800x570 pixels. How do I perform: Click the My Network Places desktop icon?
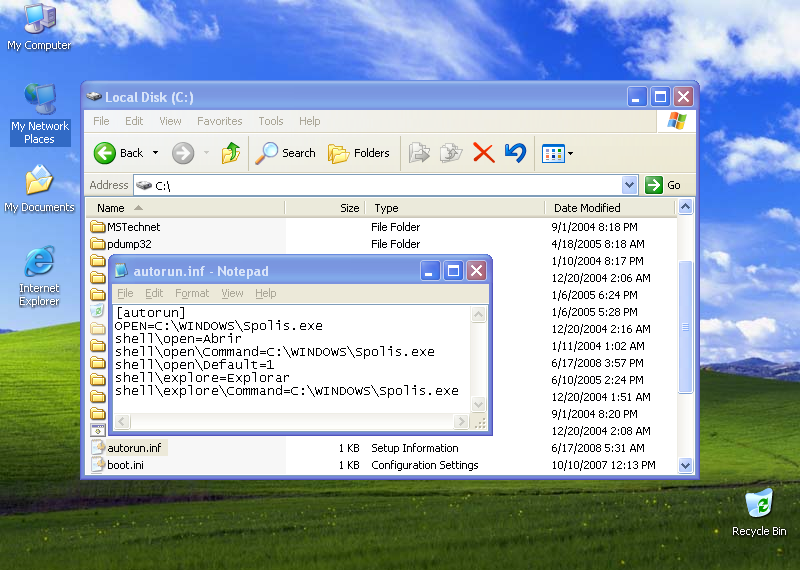click(x=40, y=114)
